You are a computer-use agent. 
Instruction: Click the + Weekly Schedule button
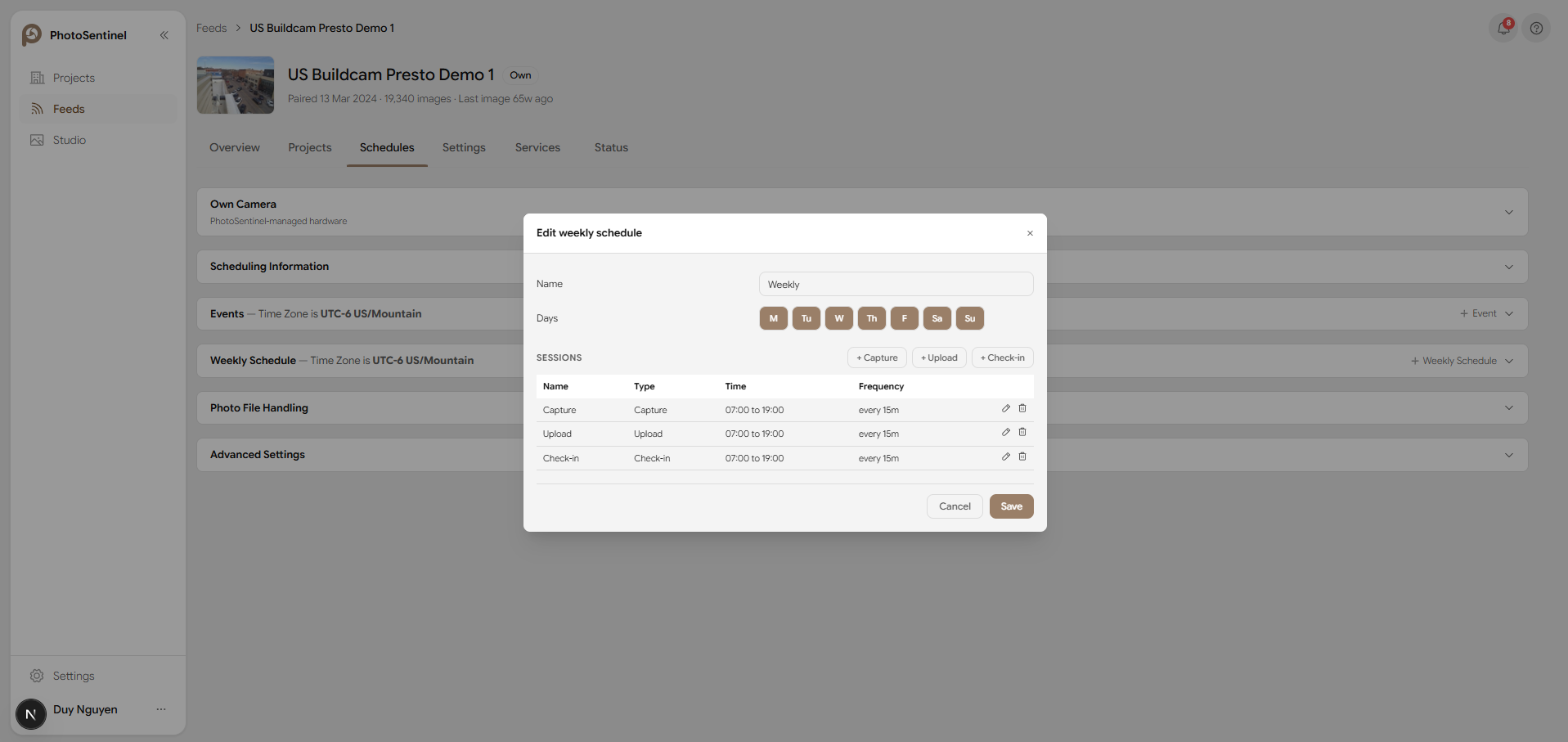coord(1453,361)
